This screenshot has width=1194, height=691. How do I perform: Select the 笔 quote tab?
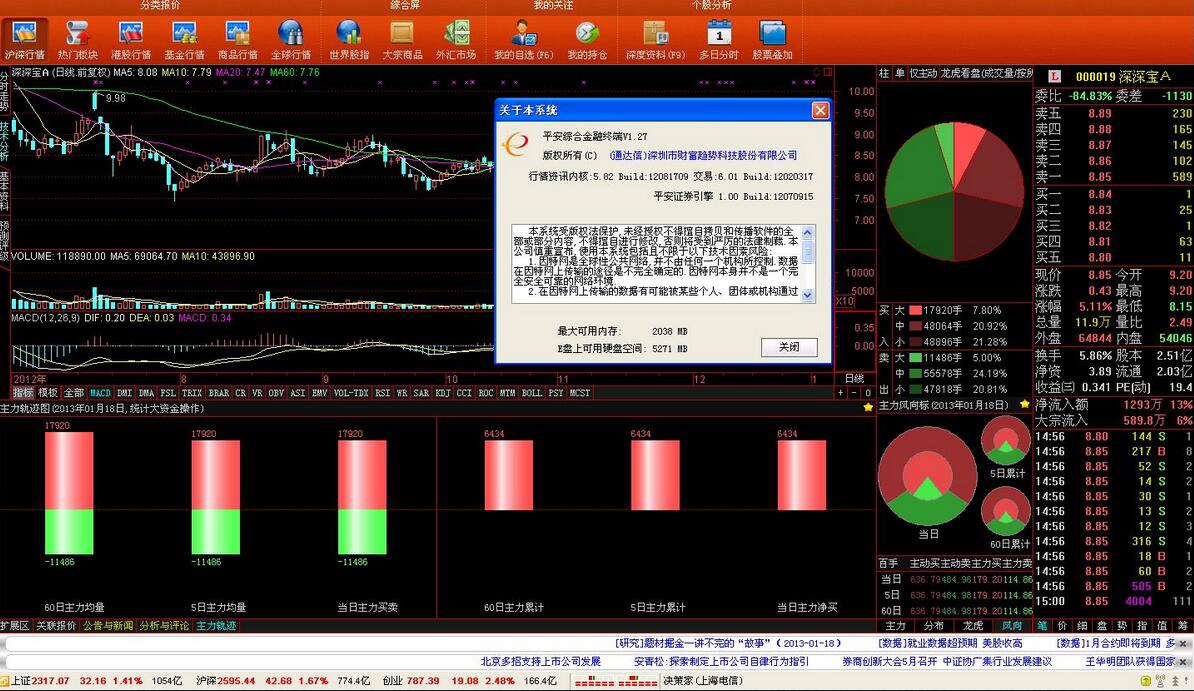[1042, 625]
